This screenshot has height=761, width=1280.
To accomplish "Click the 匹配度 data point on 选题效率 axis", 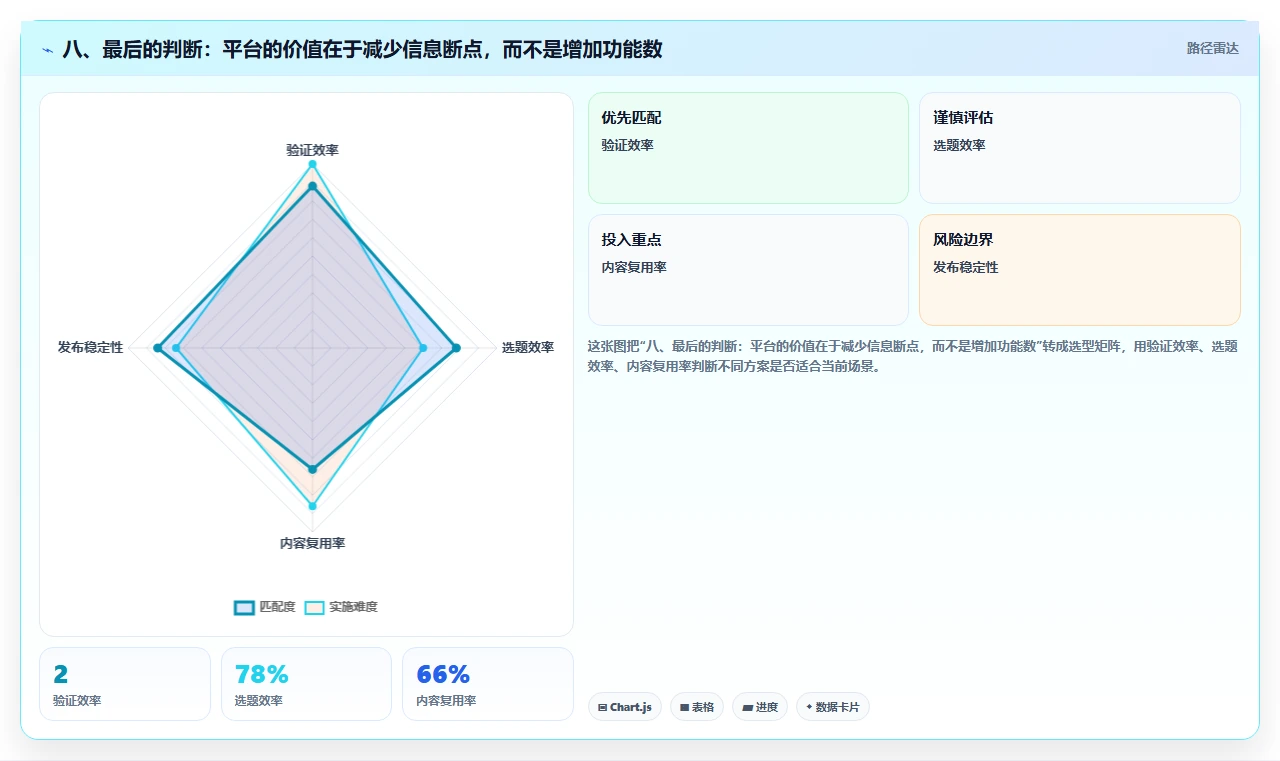I will (x=456, y=348).
